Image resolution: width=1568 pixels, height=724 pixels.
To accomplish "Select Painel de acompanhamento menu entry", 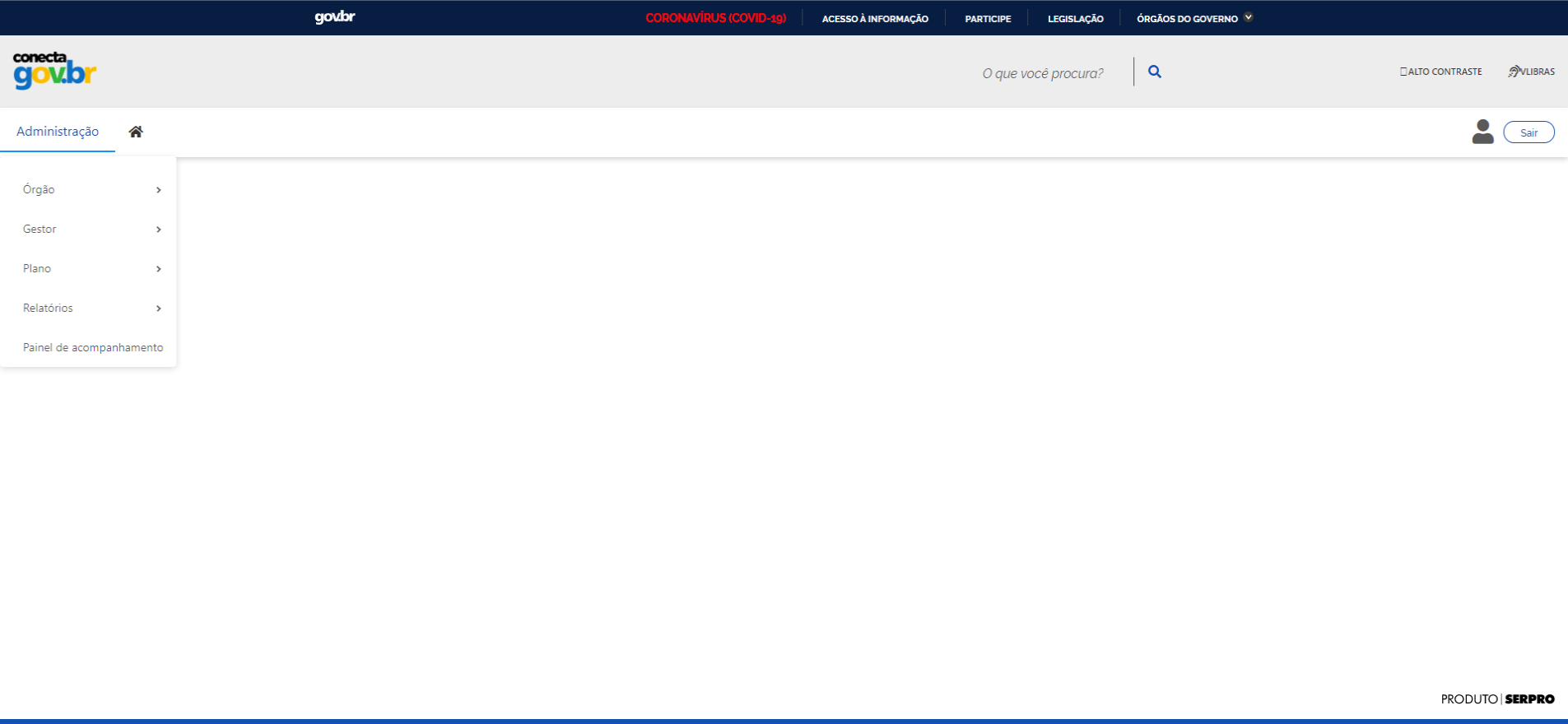I will click(93, 347).
